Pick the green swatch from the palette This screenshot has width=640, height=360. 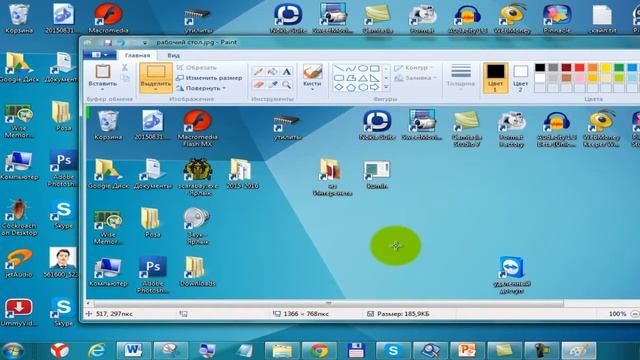pos(619,67)
